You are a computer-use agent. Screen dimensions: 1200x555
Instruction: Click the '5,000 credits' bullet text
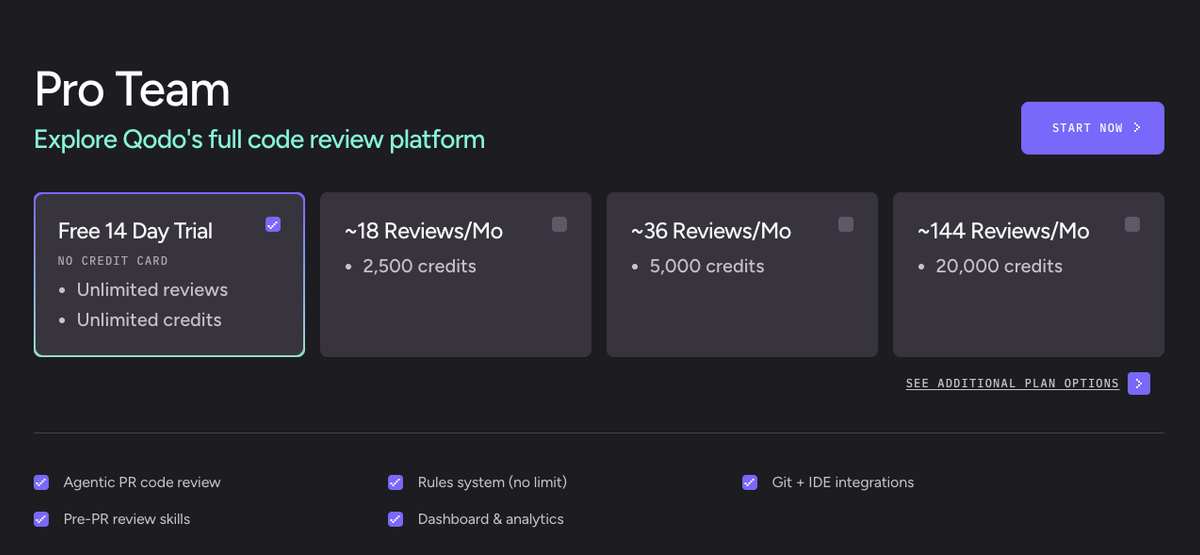tap(707, 266)
